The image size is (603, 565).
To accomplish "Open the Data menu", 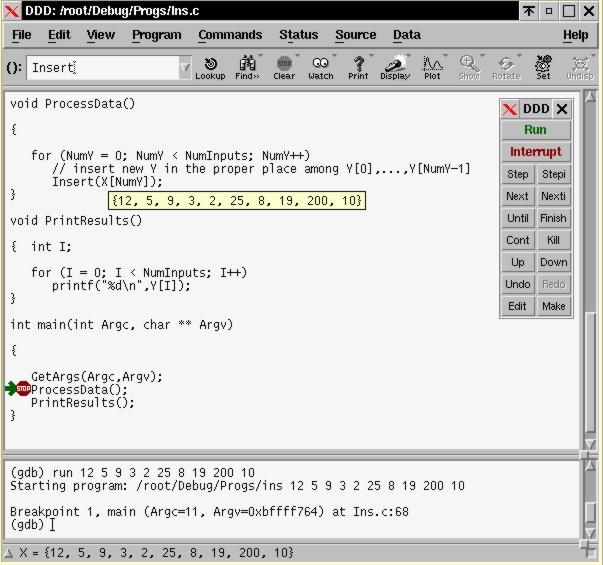I will pyautogui.click(x=407, y=35).
